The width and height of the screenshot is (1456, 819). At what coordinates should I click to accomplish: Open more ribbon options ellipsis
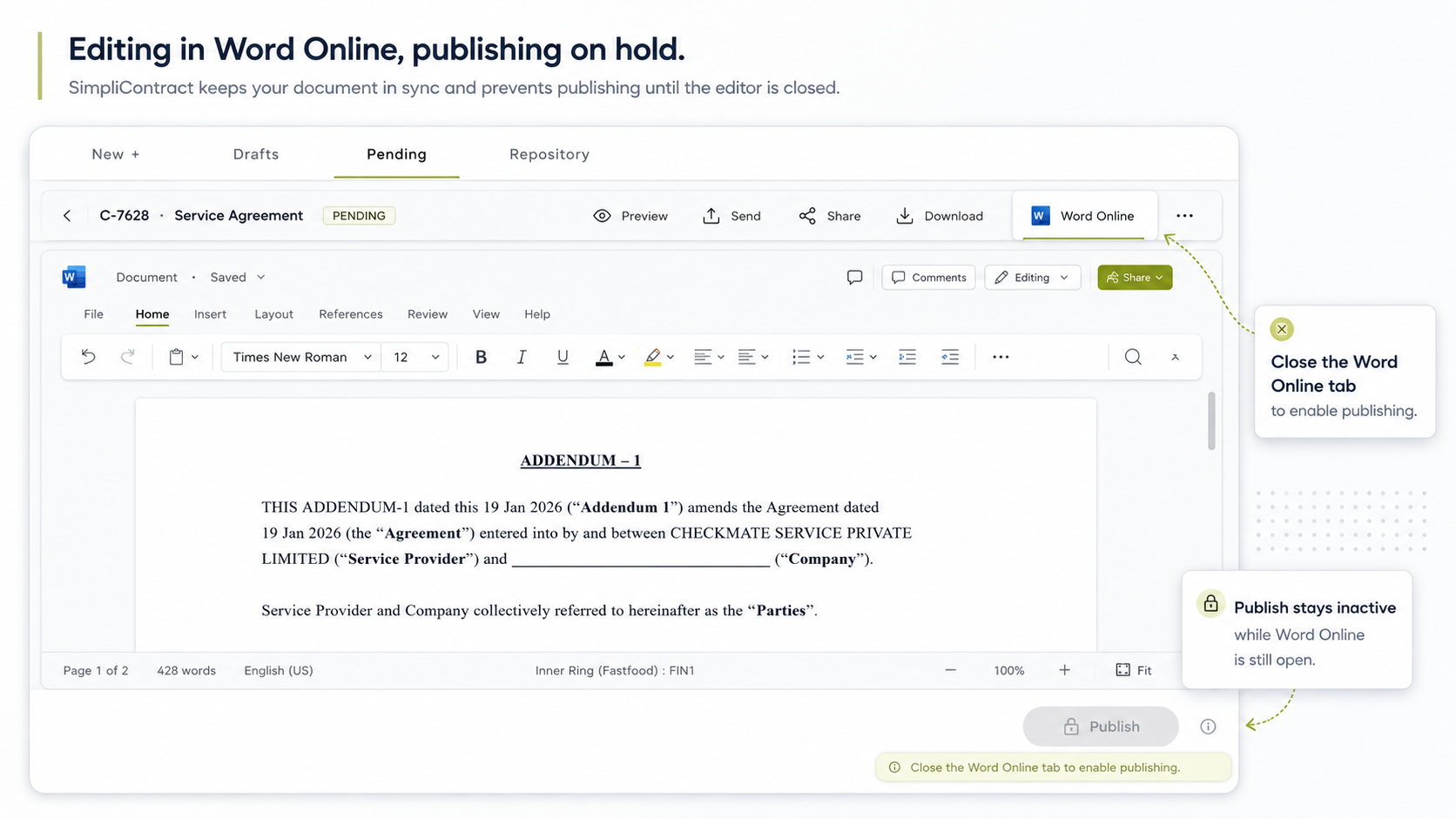[x=1001, y=357]
